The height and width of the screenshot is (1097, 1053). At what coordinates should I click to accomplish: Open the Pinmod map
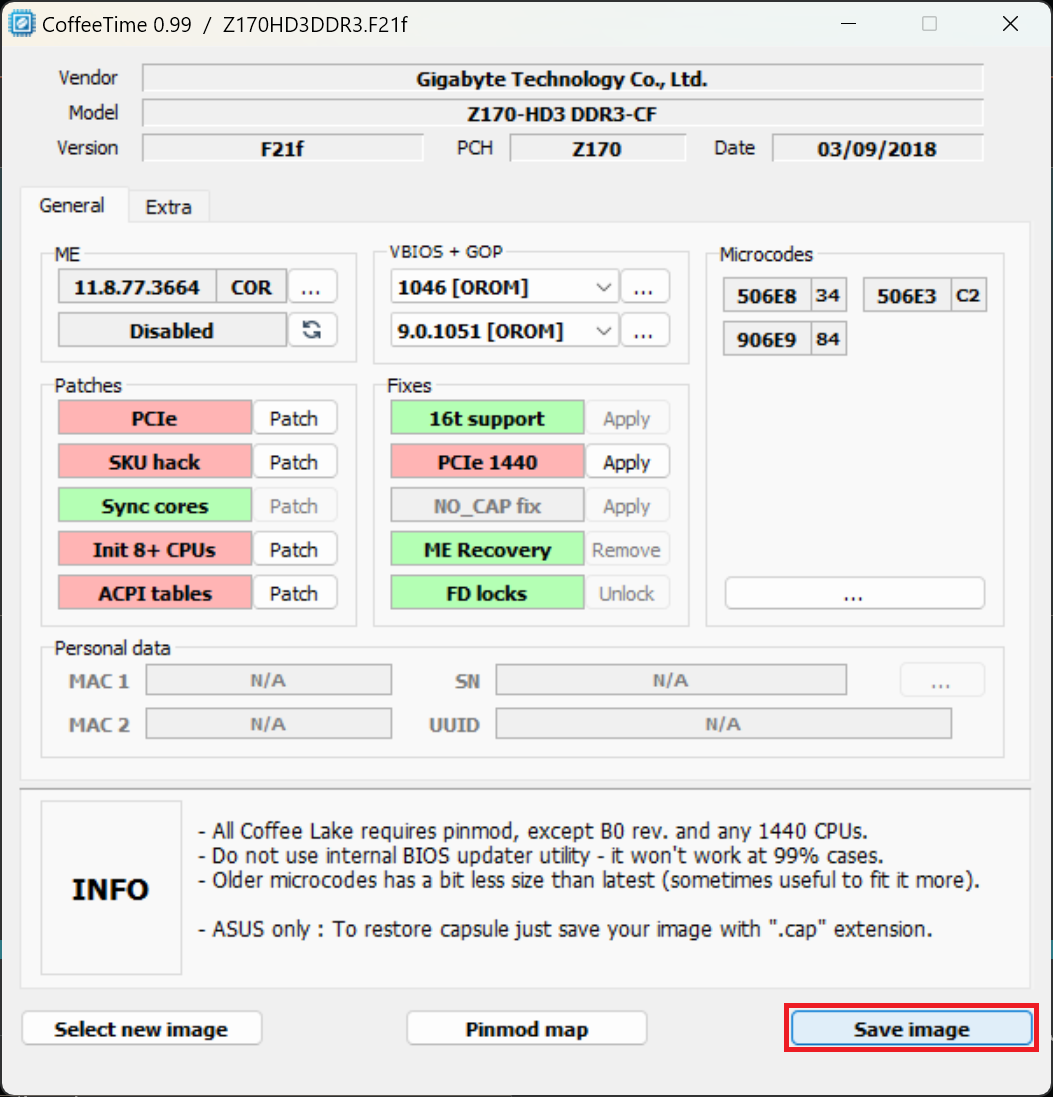[x=526, y=1029]
